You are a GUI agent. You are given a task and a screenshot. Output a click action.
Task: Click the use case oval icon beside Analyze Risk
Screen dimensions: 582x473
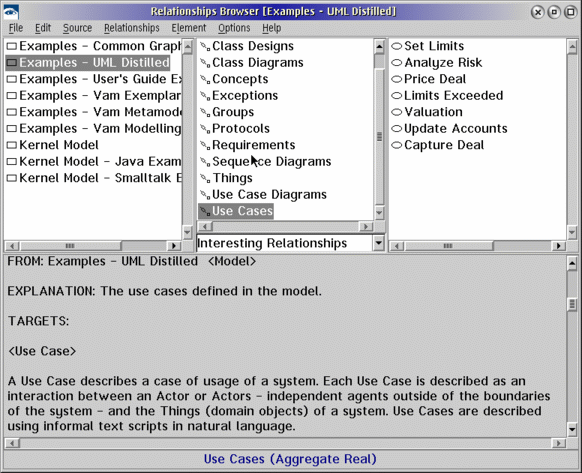click(397, 62)
